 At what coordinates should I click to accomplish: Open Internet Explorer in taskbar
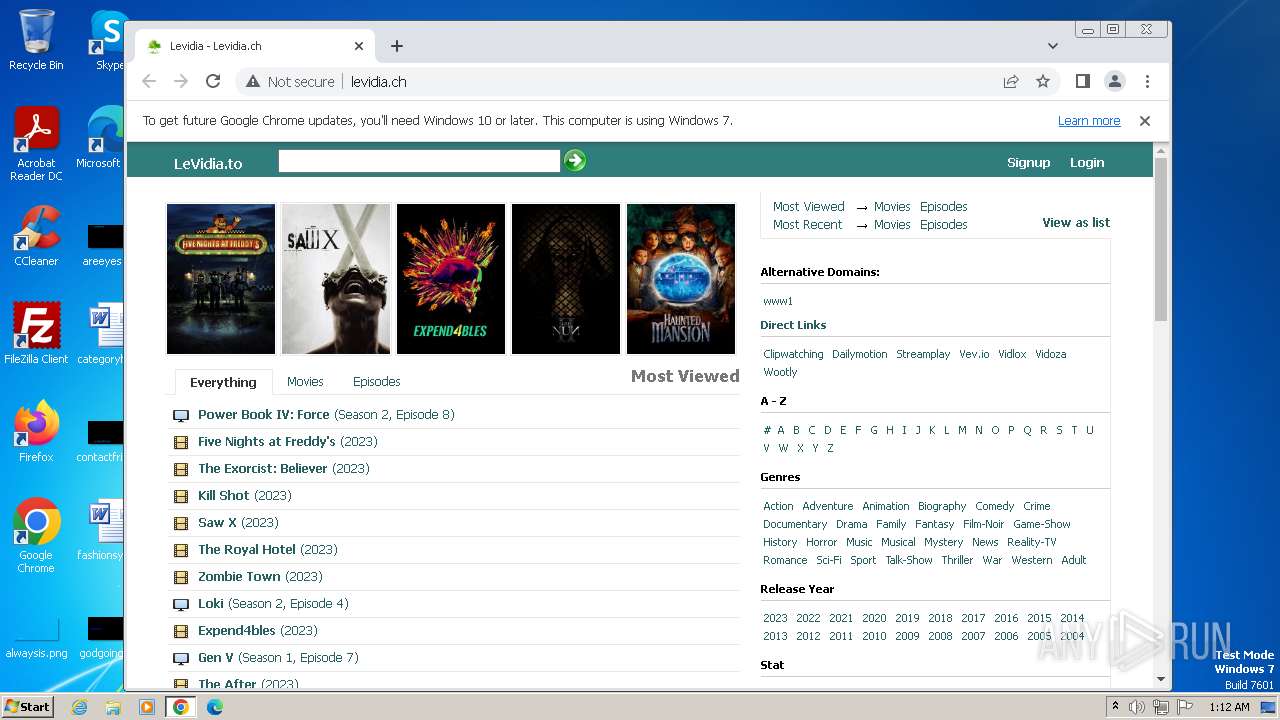(80, 707)
